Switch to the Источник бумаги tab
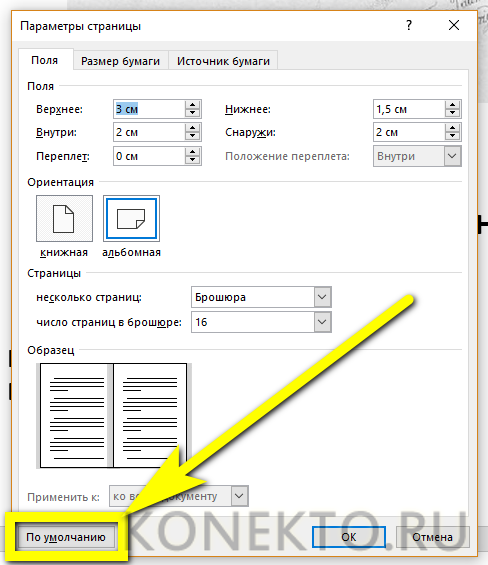 point(223,61)
